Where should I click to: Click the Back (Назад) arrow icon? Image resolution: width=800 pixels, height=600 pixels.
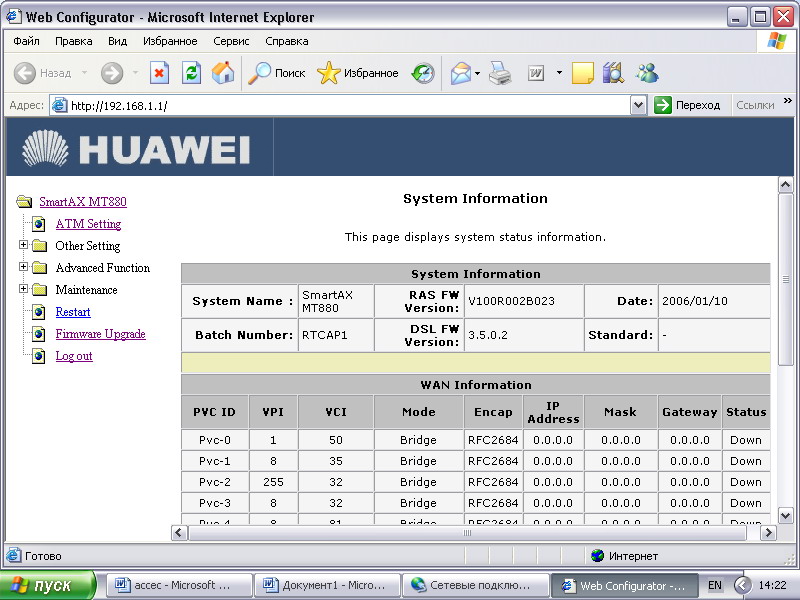24,73
